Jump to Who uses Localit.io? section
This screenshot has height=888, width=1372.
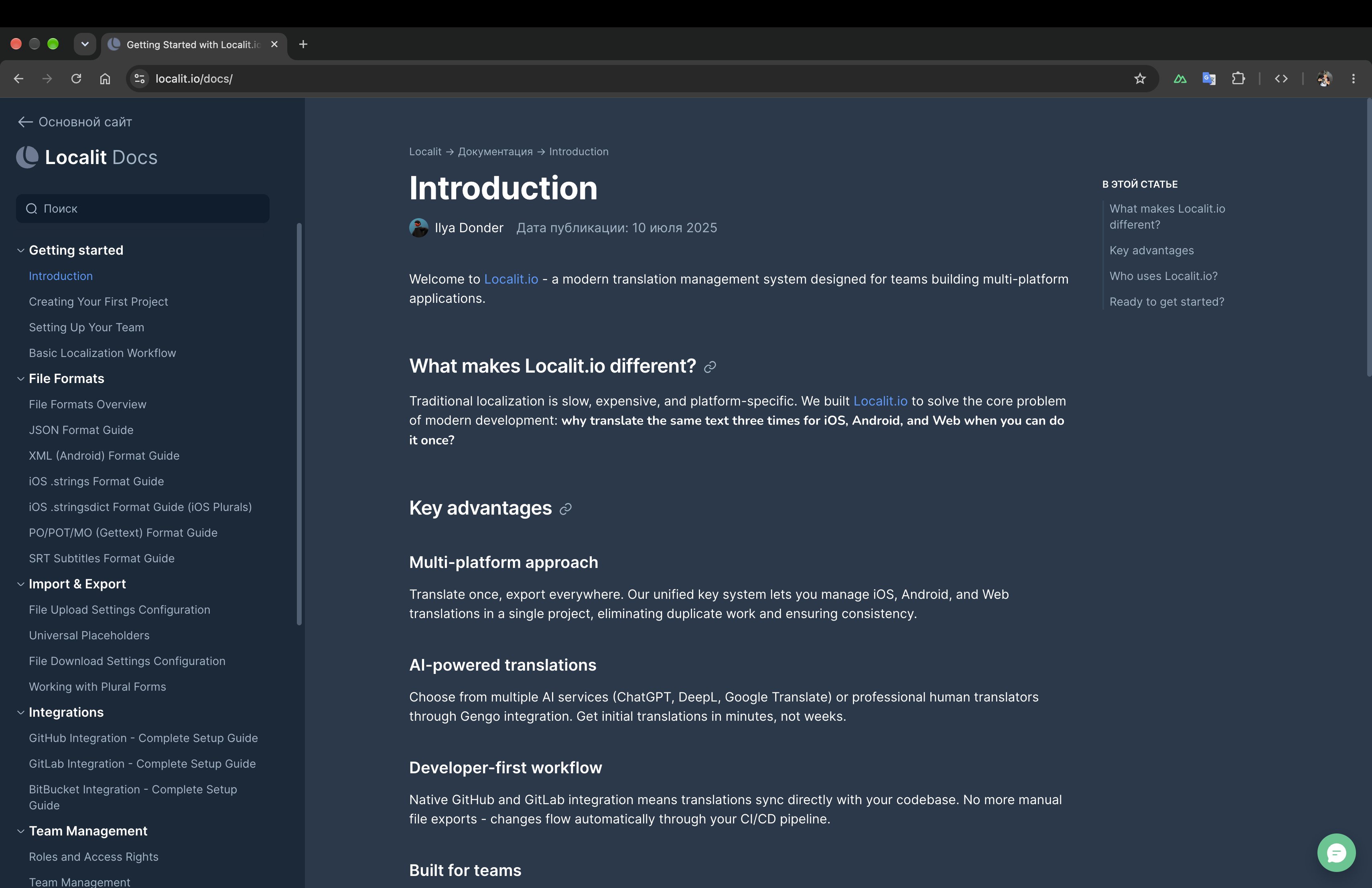pyautogui.click(x=1163, y=276)
